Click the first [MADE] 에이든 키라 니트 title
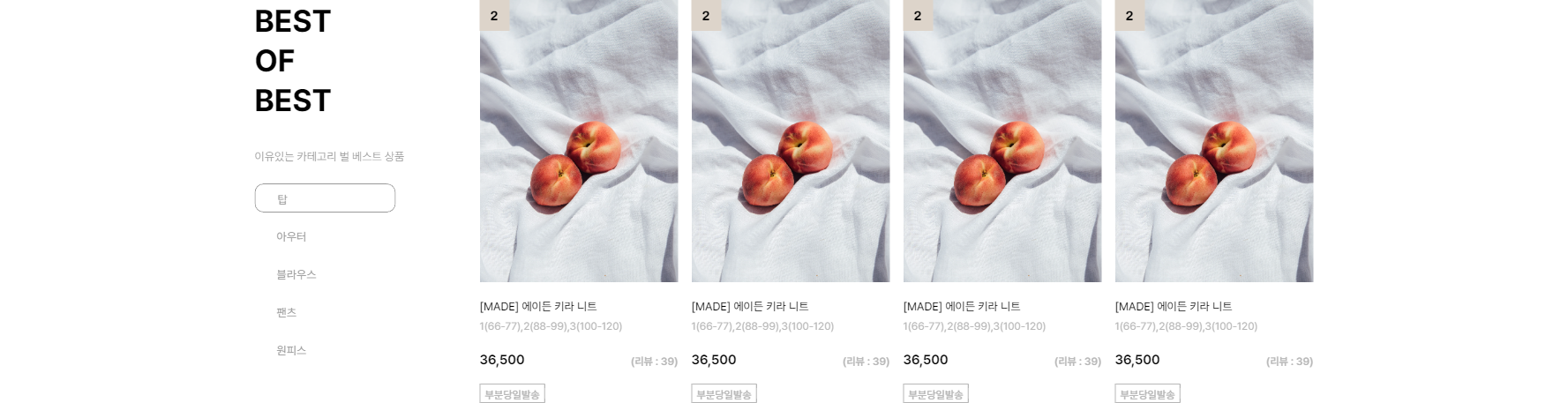 point(538,306)
